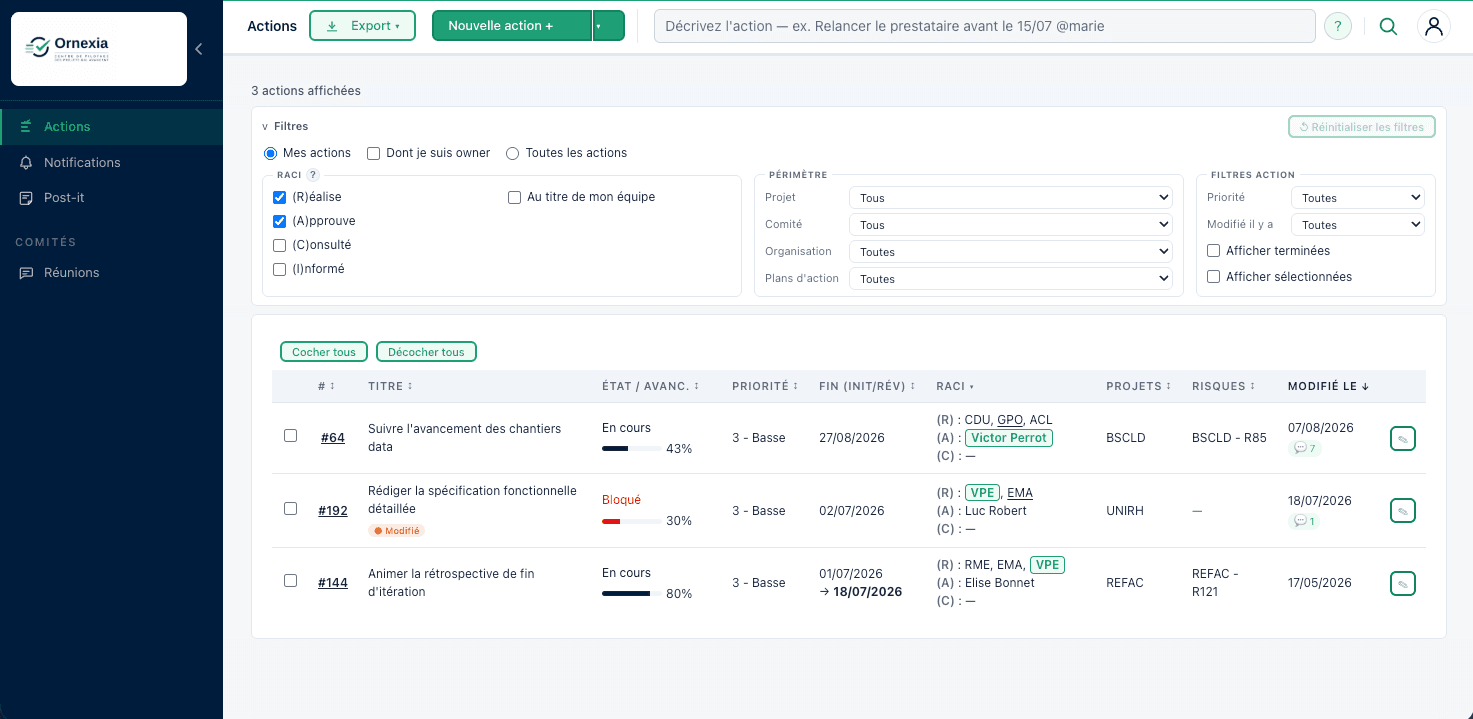Click Réinitialiser les filtres
Image resolution: width=1473 pixels, height=719 pixels.
[x=1361, y=127]
